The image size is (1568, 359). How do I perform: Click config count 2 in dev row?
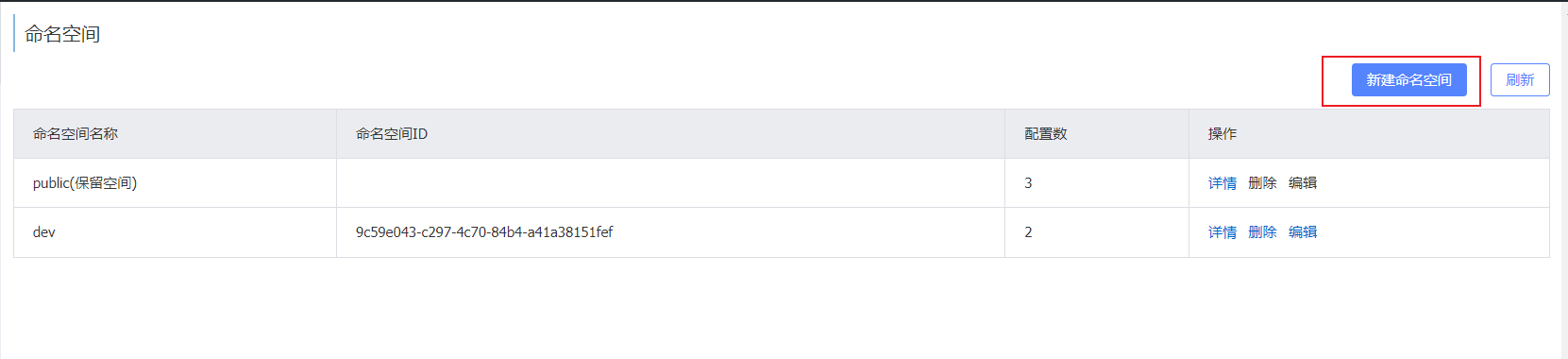[1028, 232]
